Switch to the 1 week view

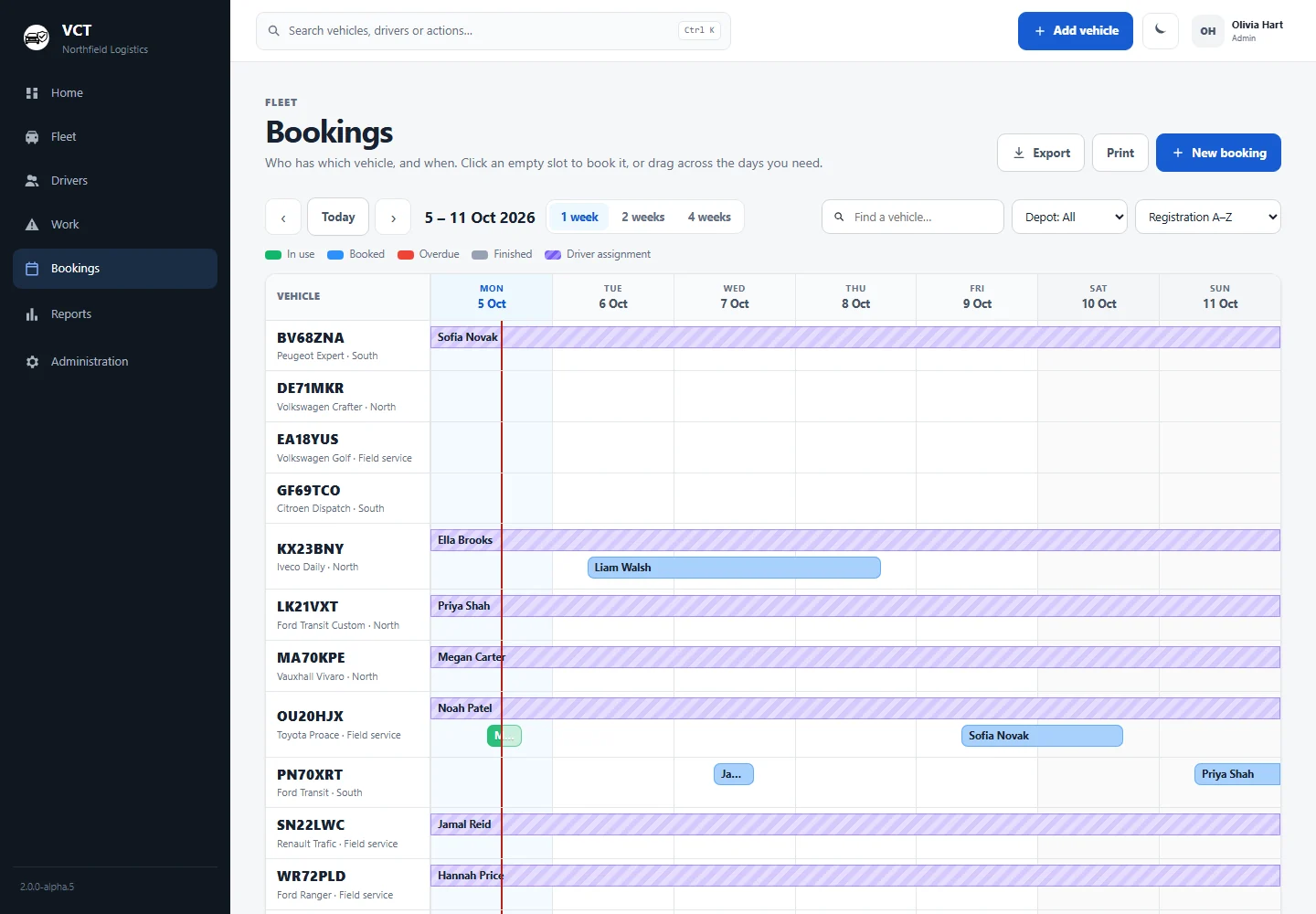pyautogui.click(x=579, y=218)
